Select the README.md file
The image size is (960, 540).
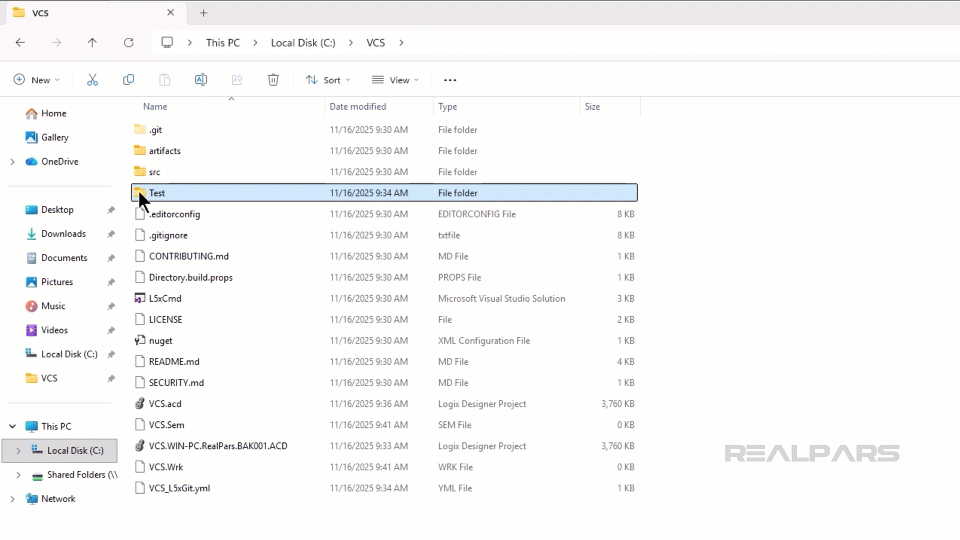click(x=384, y=362)
